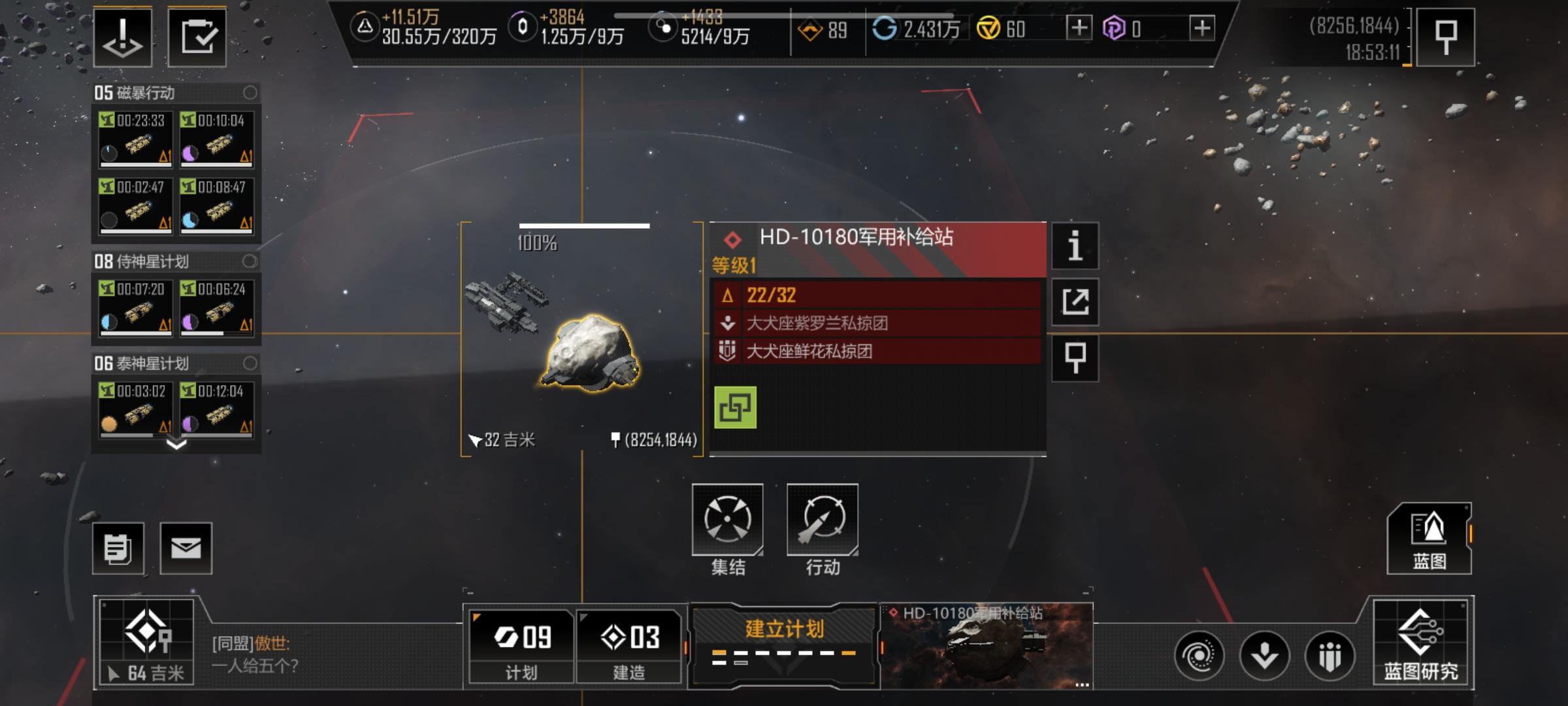Expand the fleet list down chevron

point(176,445)
